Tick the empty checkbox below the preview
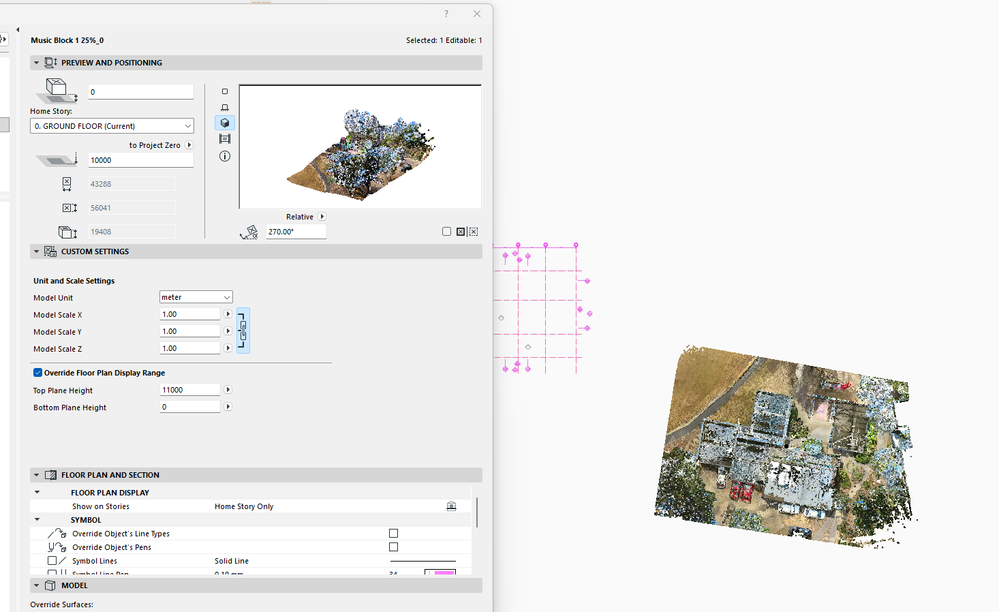 click(x=447, y=232)
